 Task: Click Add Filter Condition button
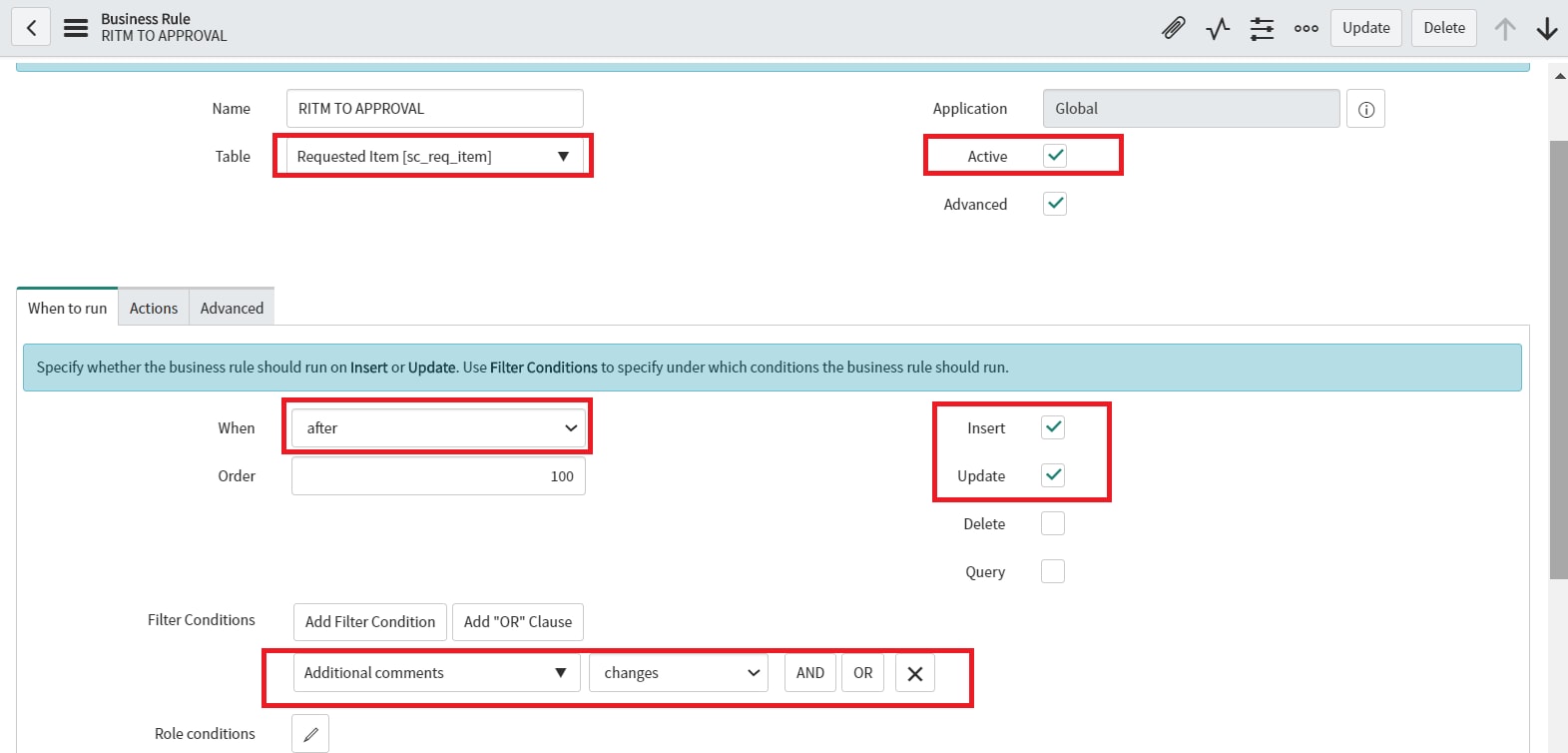point(370,622)
